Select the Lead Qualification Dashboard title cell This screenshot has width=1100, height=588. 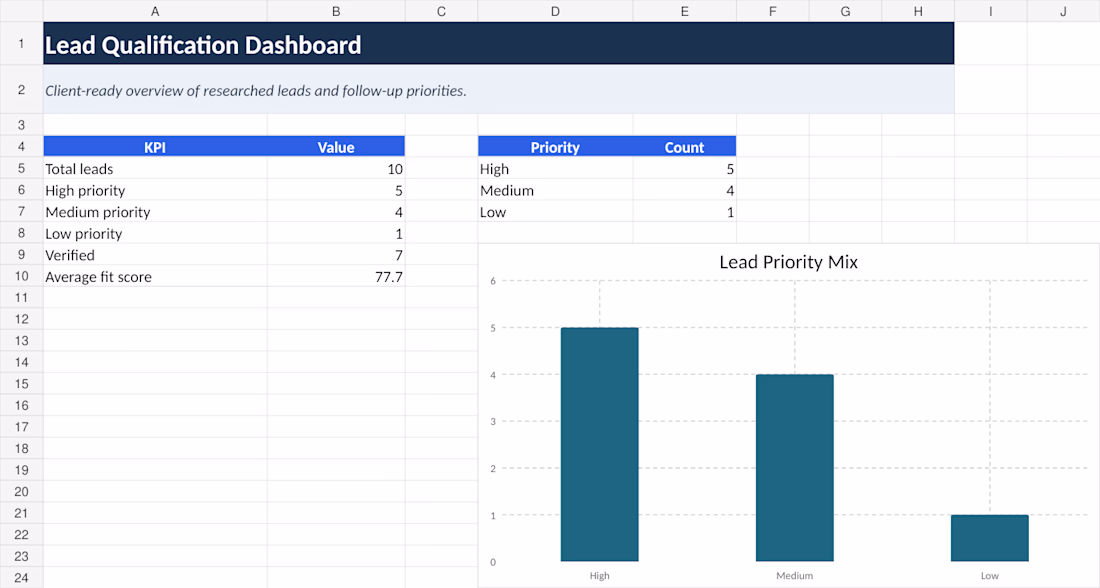click(x=498, y=44)
